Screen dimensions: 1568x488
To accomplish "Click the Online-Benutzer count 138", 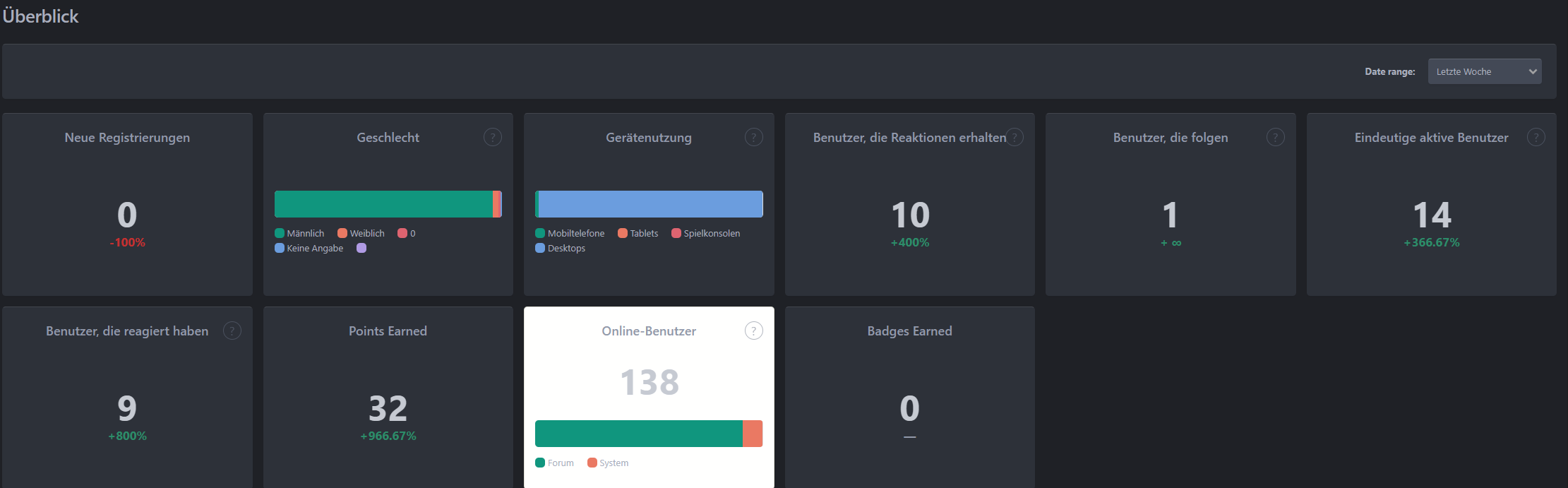I will click(x=650, y=383).
